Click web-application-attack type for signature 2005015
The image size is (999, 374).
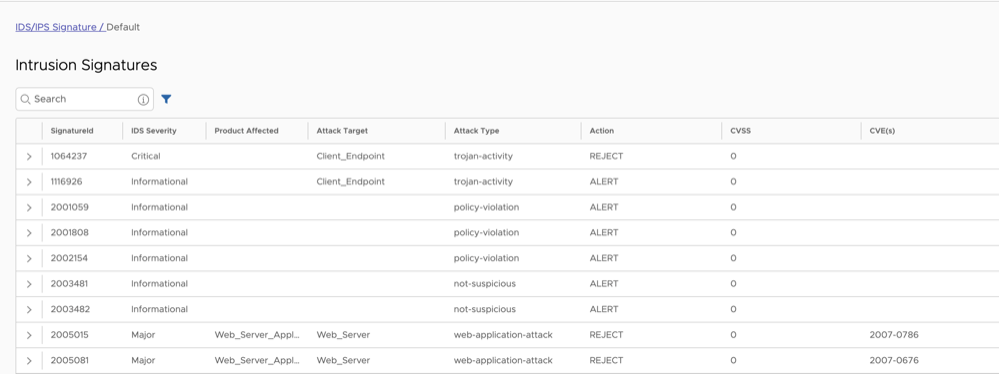pos(503,334)
